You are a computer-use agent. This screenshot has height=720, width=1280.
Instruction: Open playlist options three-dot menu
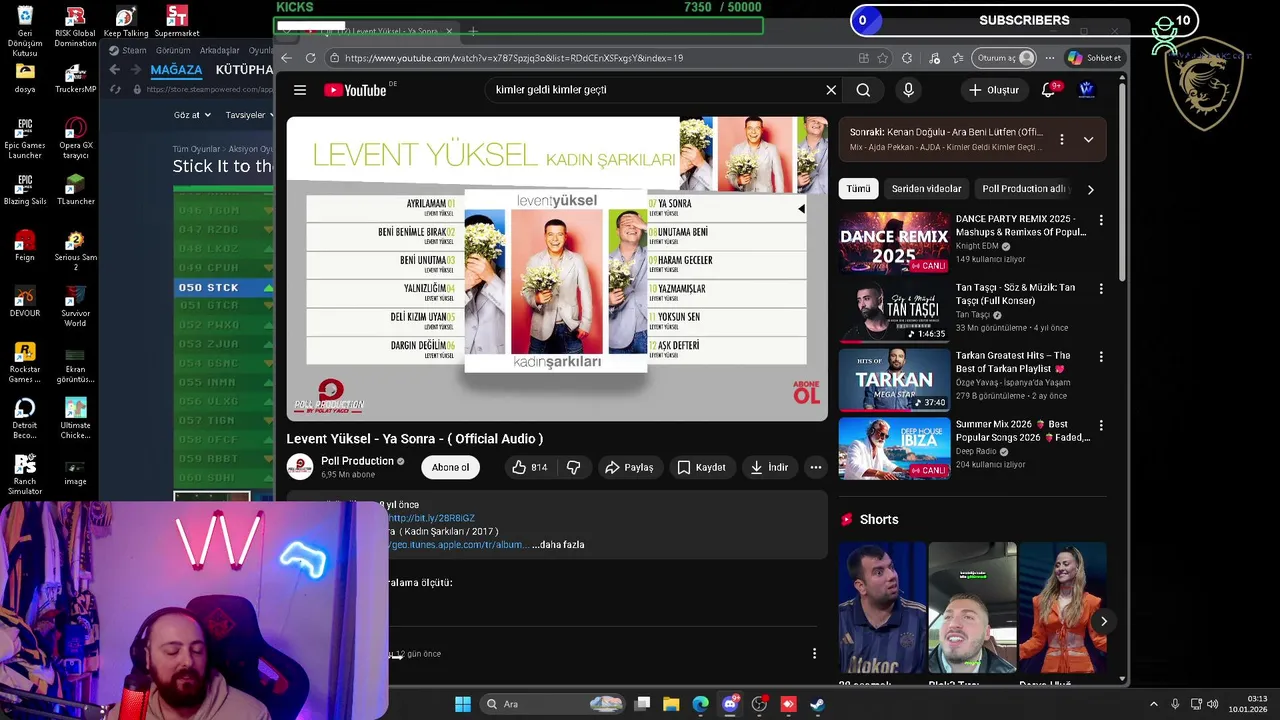pos(1062,140)
